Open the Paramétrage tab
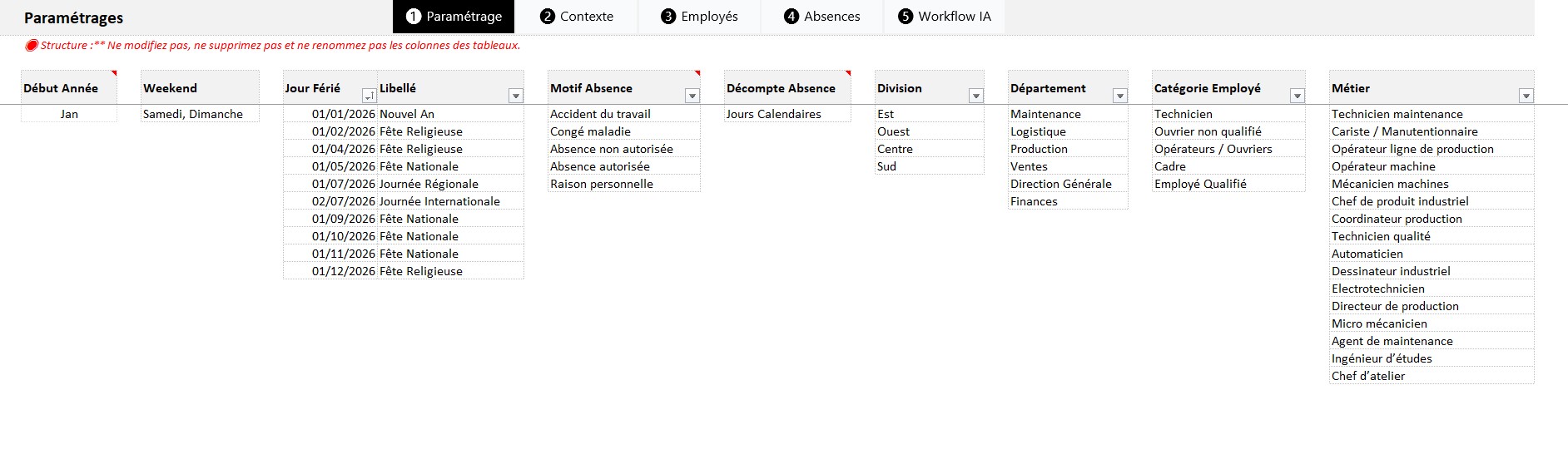 (454, 17)
